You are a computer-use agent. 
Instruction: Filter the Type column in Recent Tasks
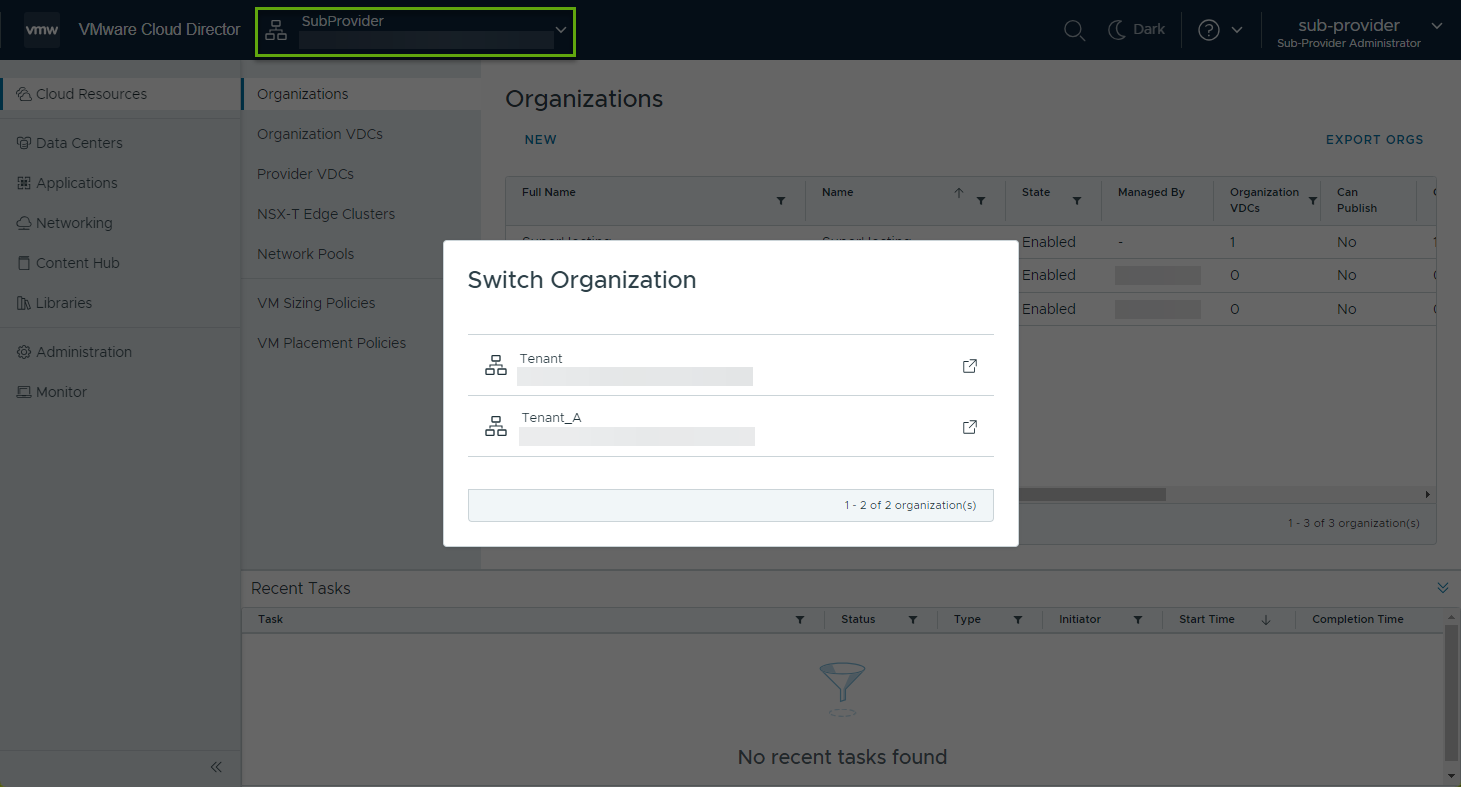(x=1018, y=620)
